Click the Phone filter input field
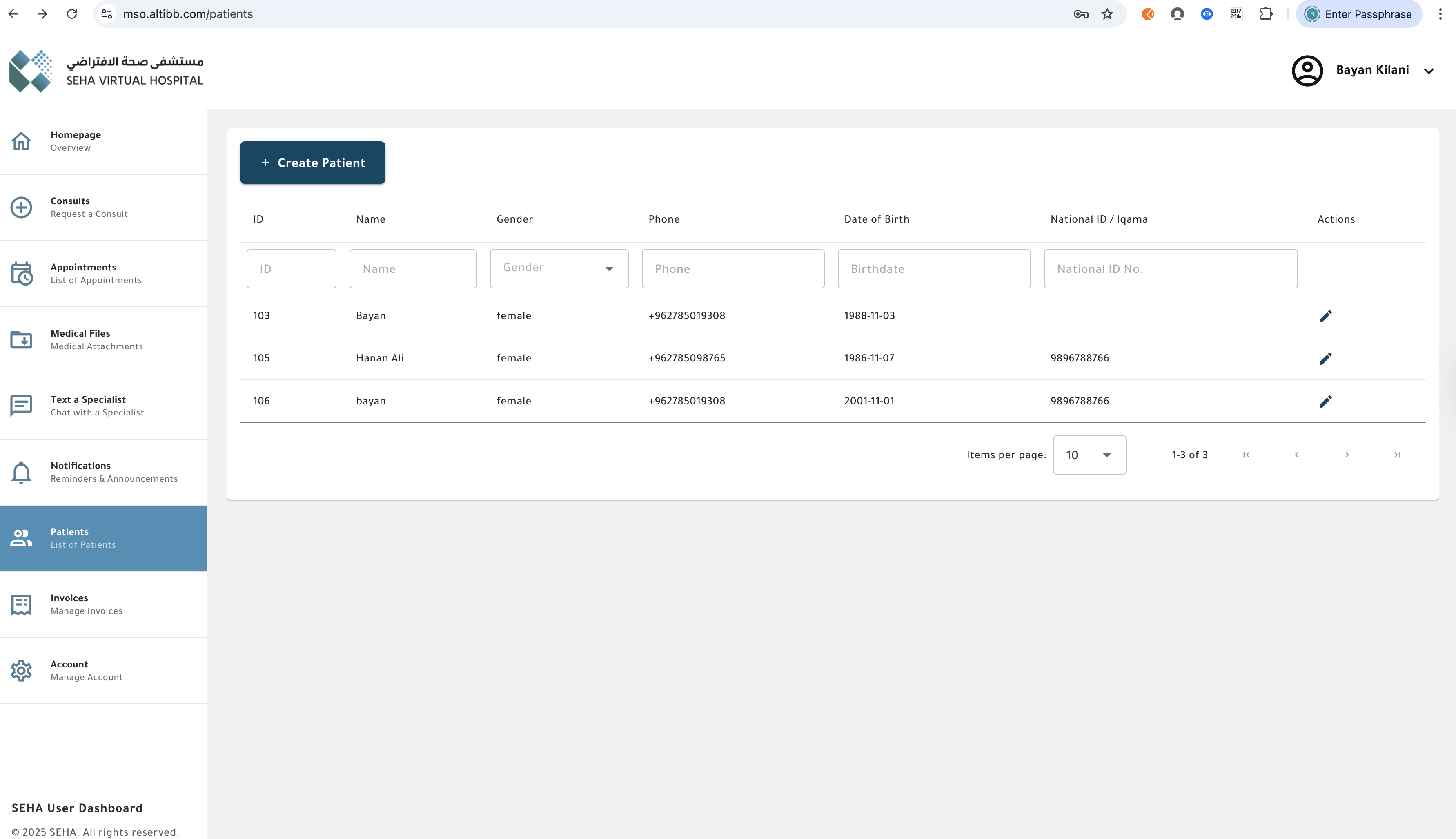 point(732,268)
